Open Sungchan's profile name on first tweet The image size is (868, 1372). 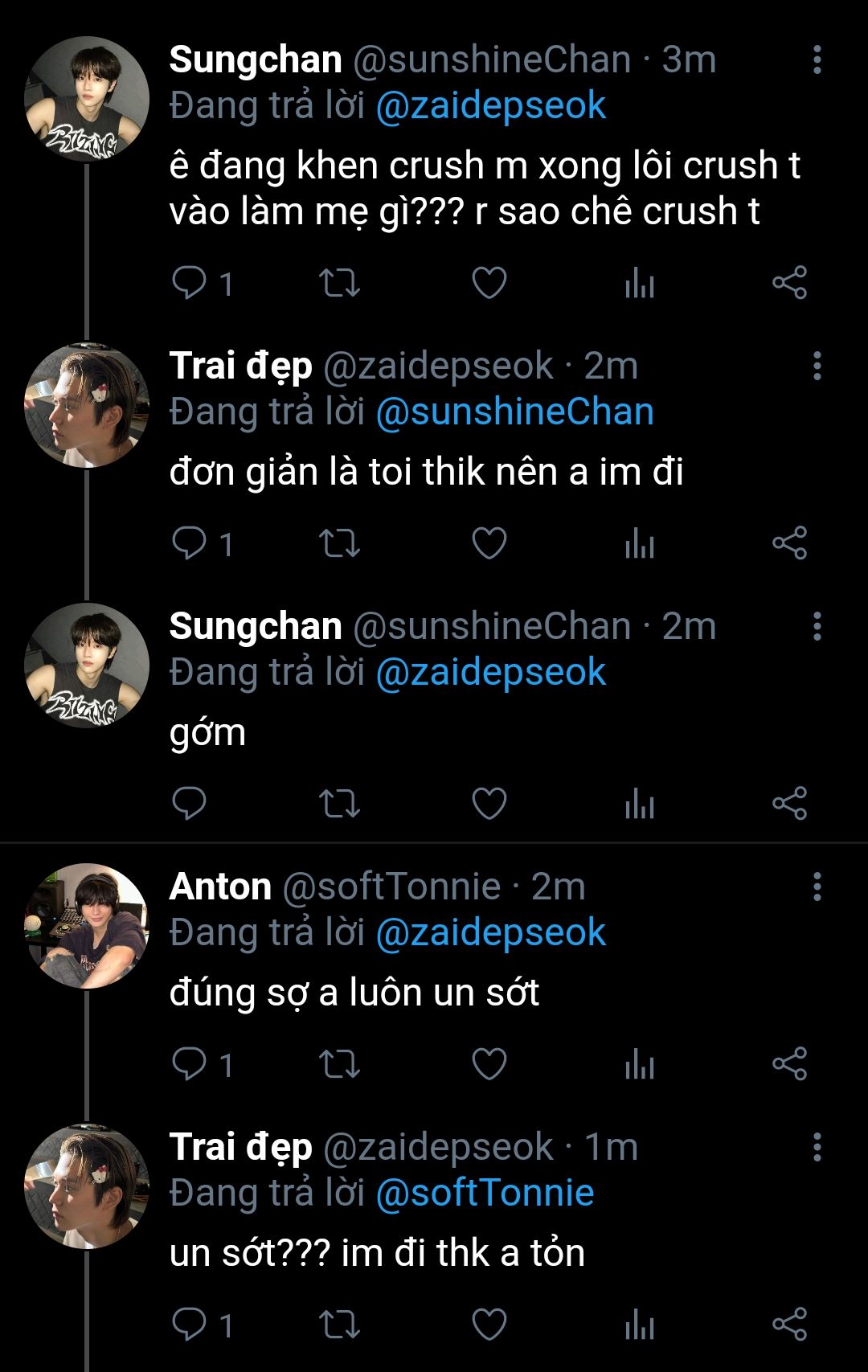coord(256,60)
